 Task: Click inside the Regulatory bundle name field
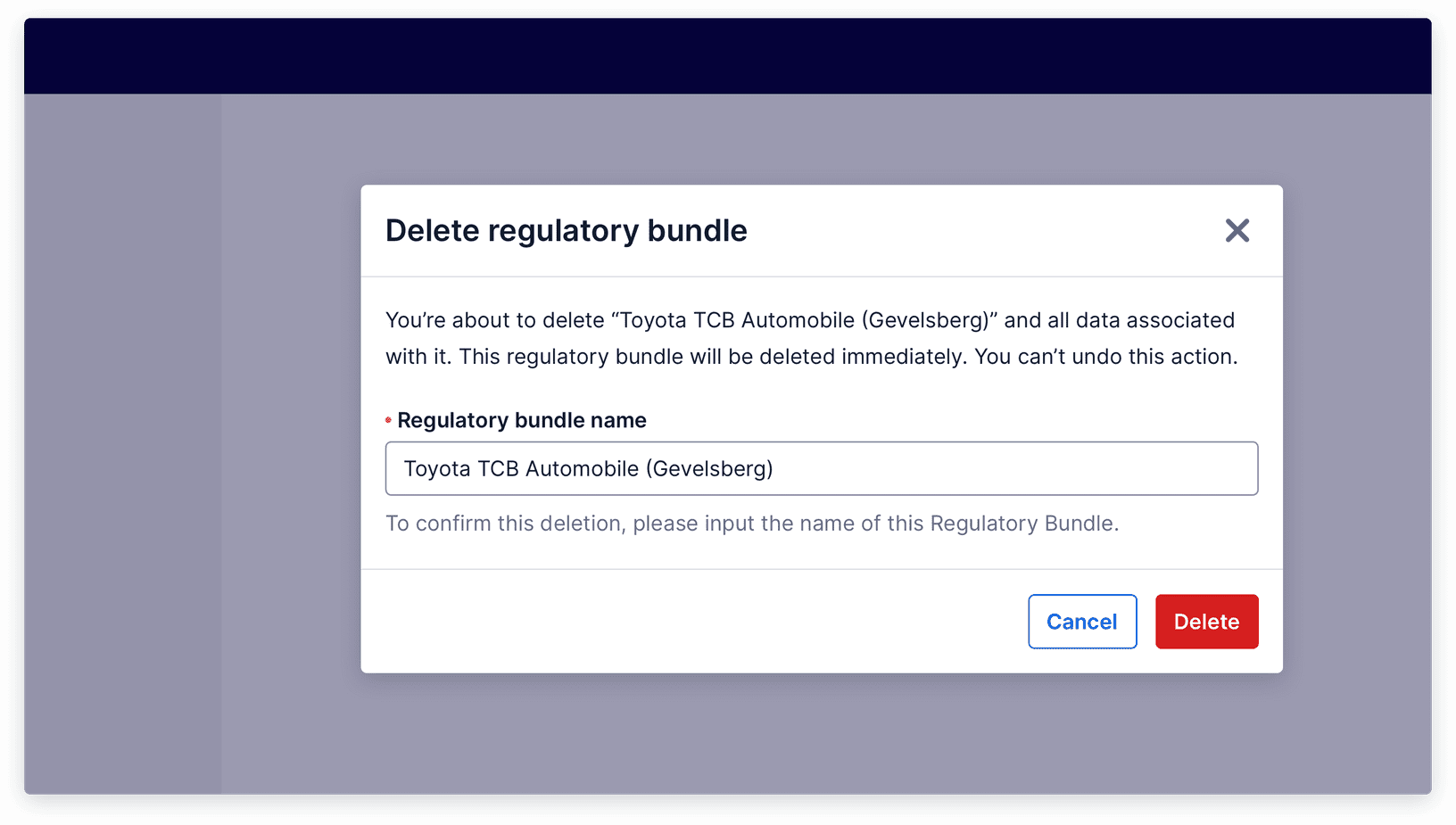tap(821, 468)
